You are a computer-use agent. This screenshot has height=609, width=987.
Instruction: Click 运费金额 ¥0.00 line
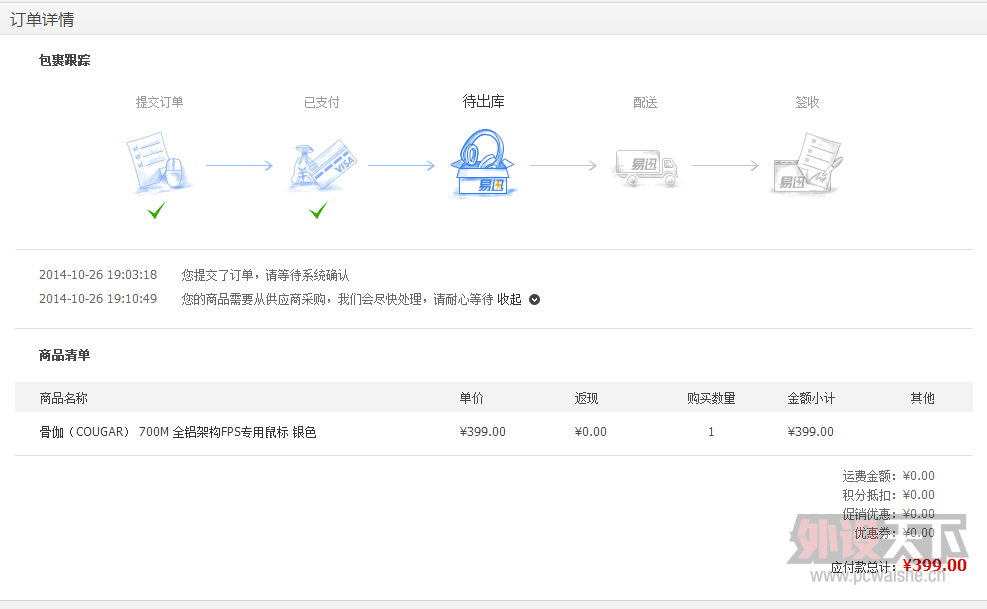[889, 476]
